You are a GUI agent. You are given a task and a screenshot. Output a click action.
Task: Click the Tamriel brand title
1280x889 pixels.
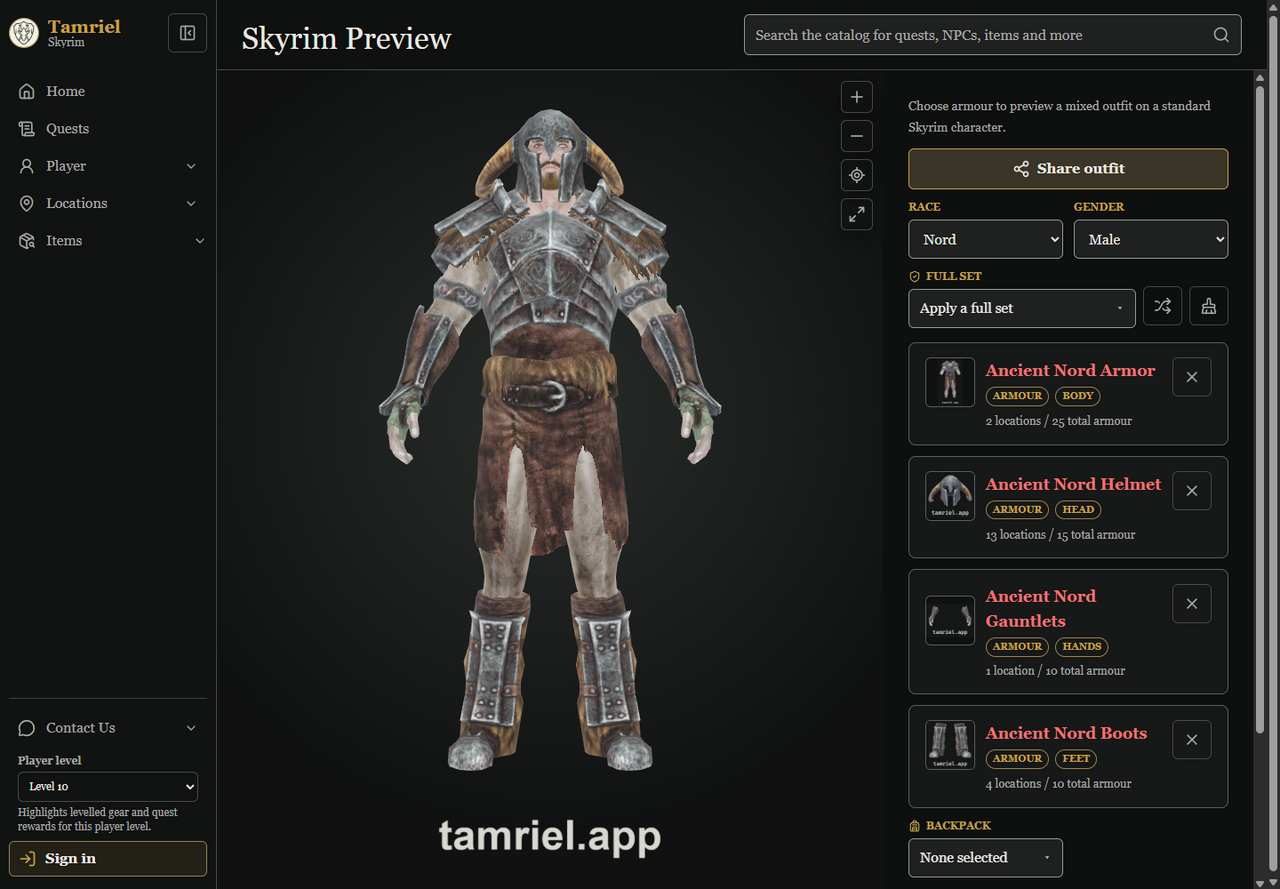point(84,27)
